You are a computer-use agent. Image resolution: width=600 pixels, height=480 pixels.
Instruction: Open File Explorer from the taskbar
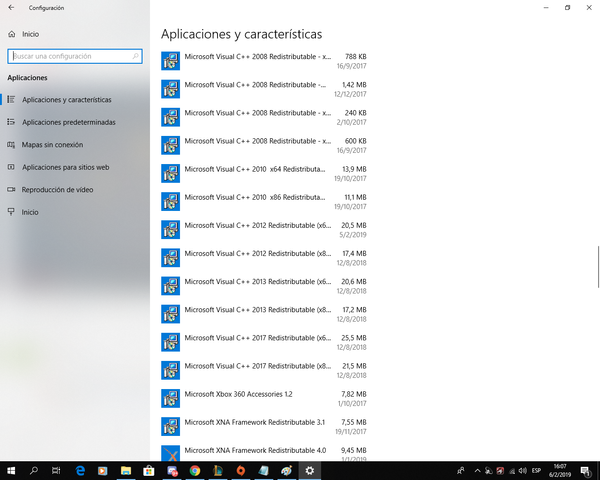click(x=126, y=470)
